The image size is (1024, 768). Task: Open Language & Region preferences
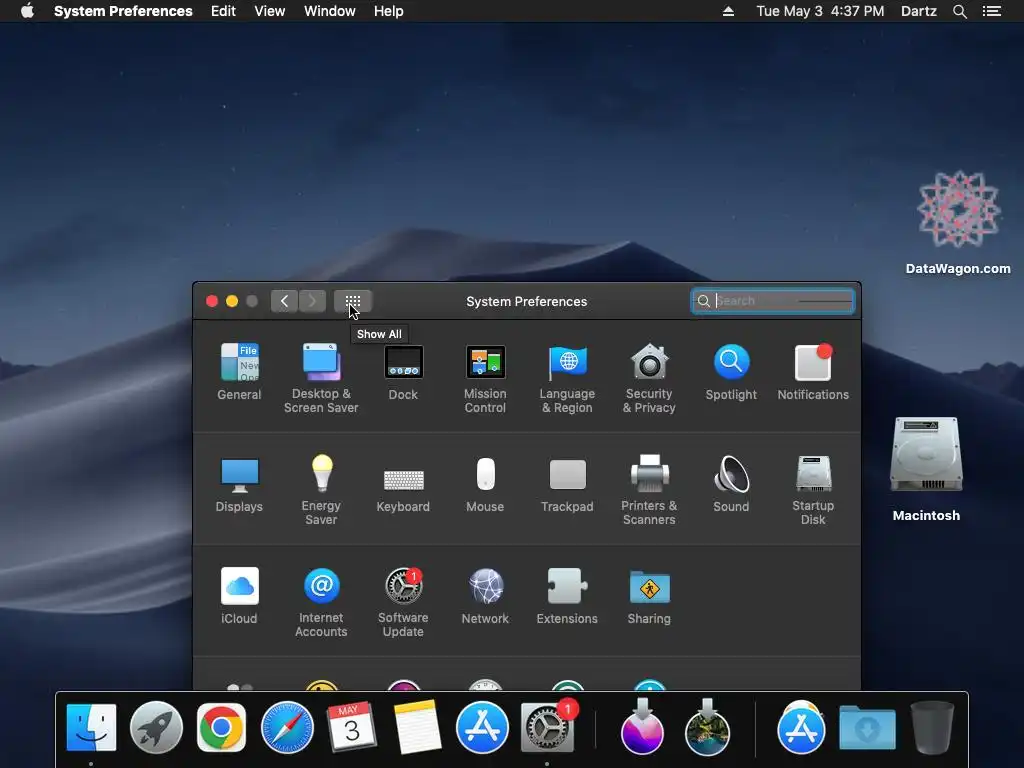[567, 377]
